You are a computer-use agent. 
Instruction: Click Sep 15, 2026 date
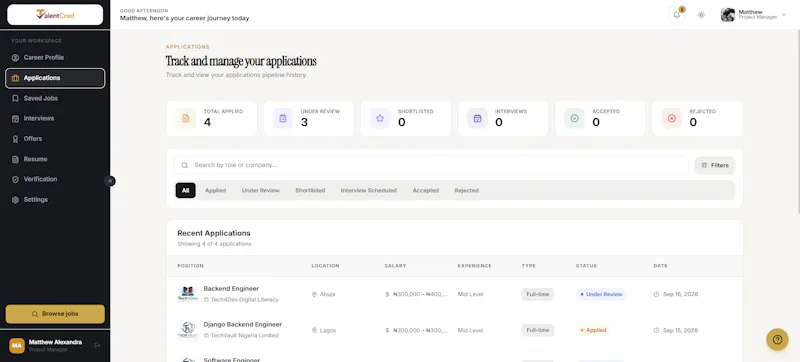click(681, 330)
